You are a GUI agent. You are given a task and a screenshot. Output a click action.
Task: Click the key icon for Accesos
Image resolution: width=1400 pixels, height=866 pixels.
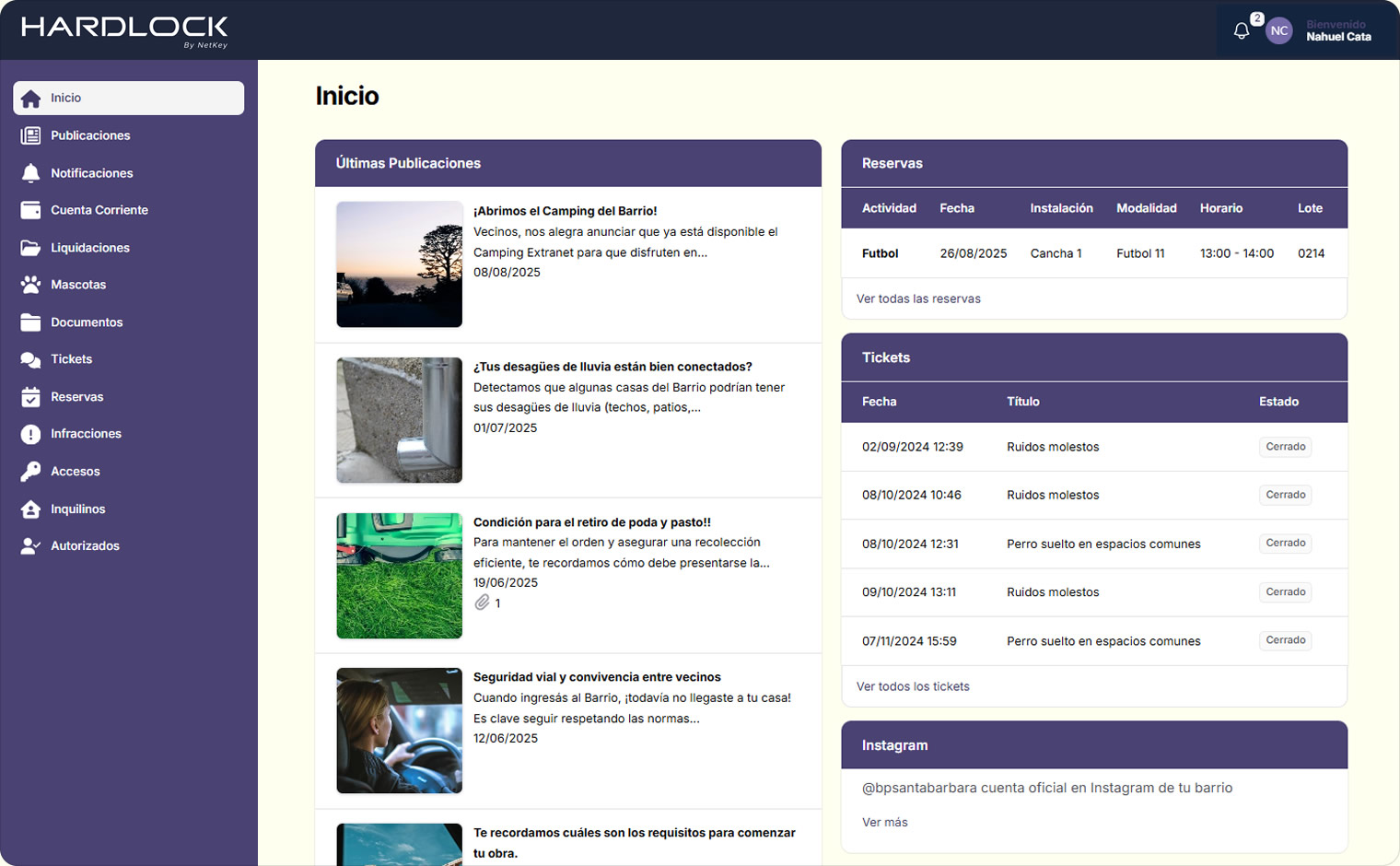30,472
